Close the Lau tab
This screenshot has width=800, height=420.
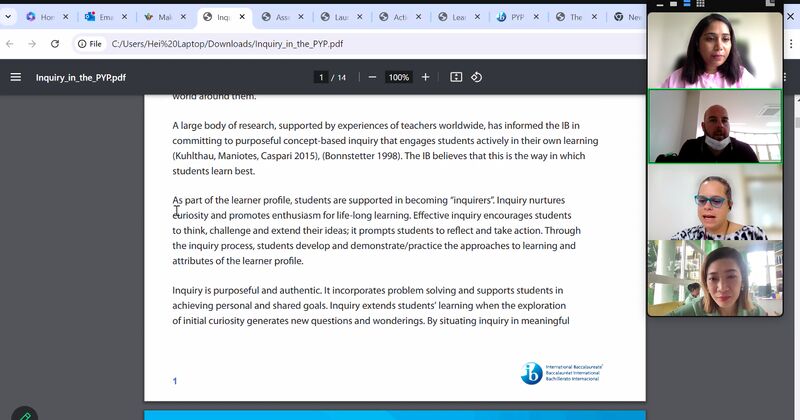(359, 17)
